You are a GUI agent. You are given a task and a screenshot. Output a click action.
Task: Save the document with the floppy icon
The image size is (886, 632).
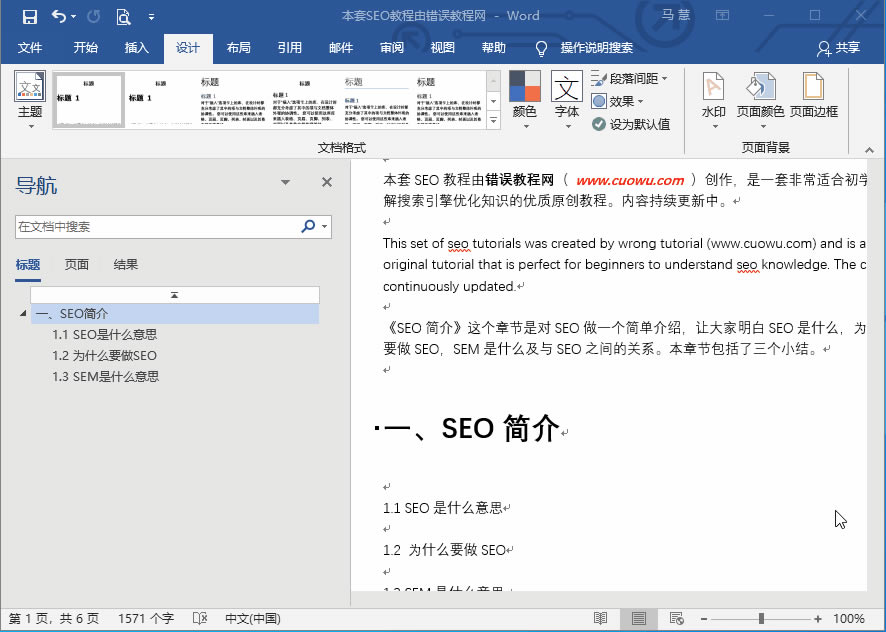(29, 16)
